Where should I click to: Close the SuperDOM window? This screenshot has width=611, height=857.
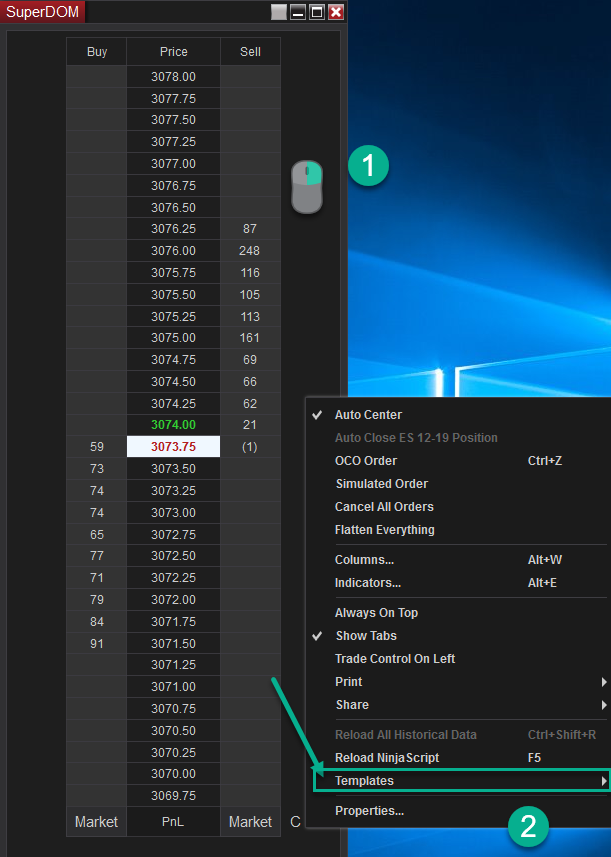click(336, 12)
